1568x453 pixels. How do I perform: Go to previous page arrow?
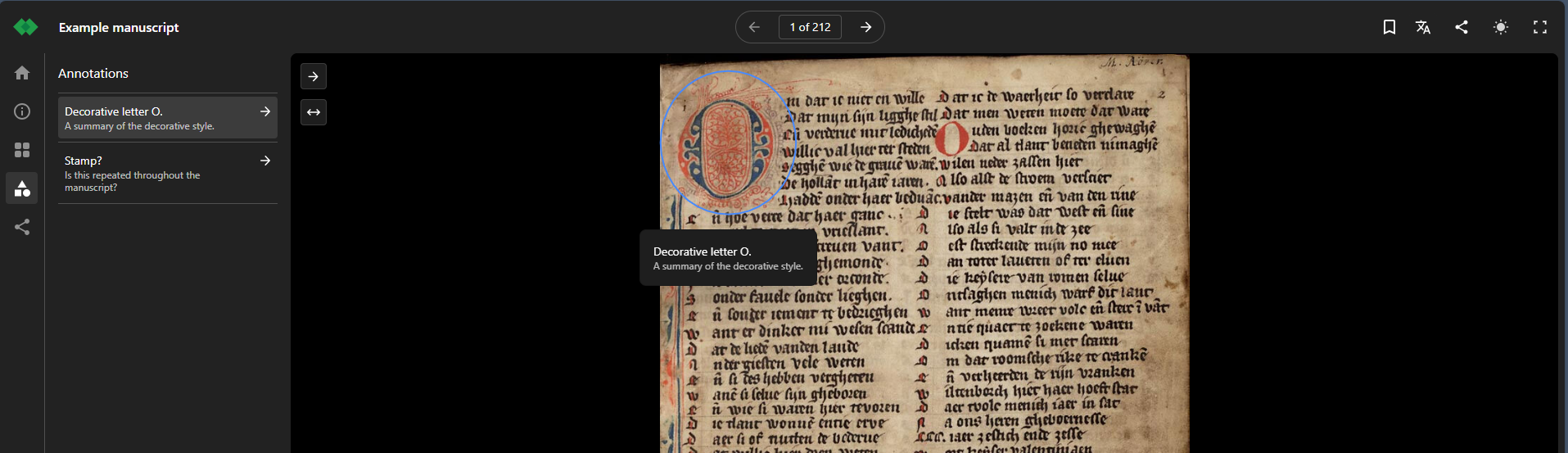point(754,27)
